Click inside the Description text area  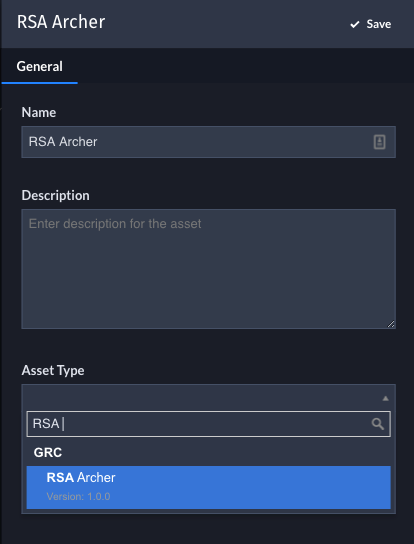click(208, 269)
